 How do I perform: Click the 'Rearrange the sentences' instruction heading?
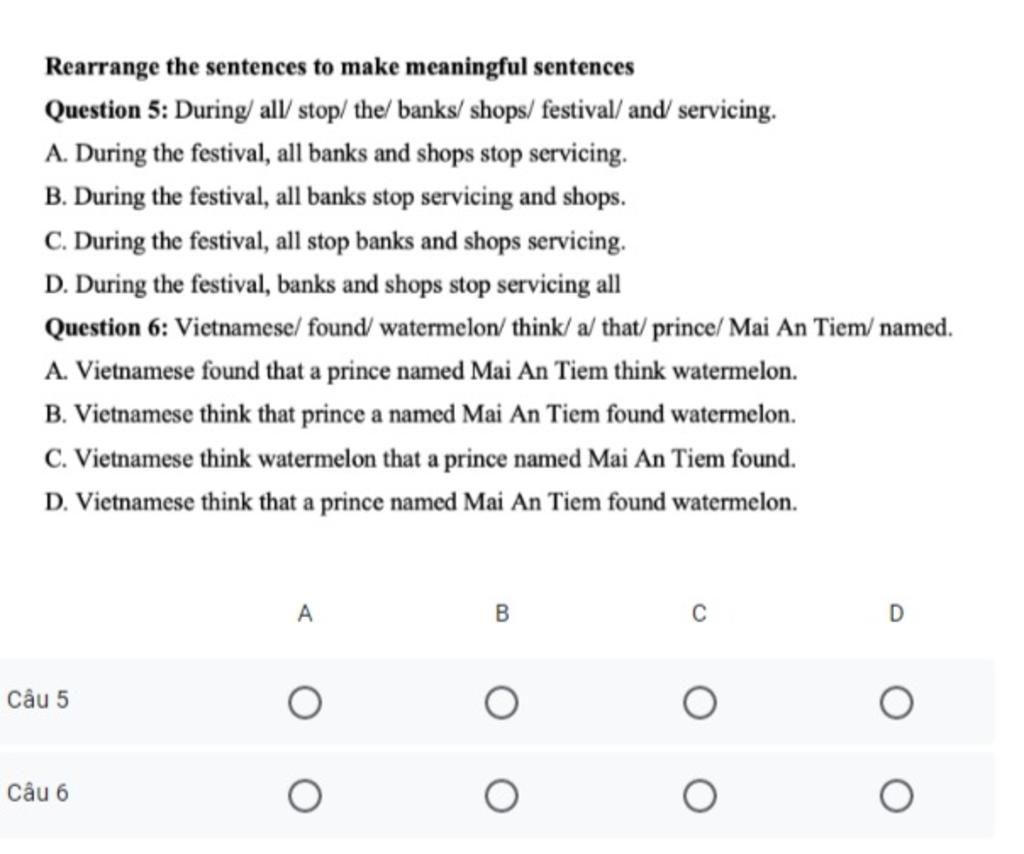[x=340, y=67]
